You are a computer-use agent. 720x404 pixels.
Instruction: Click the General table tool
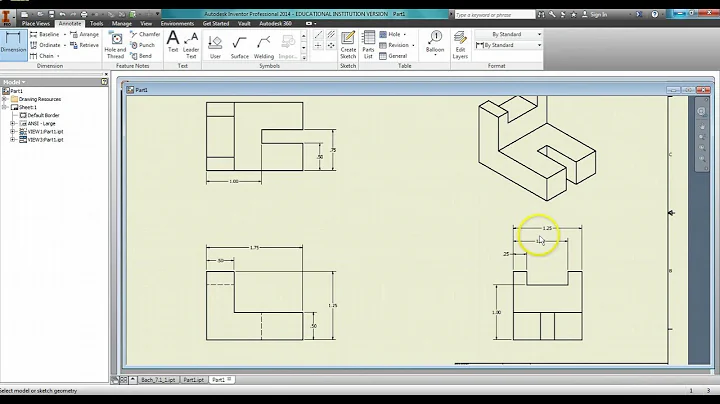coord(394,56)
